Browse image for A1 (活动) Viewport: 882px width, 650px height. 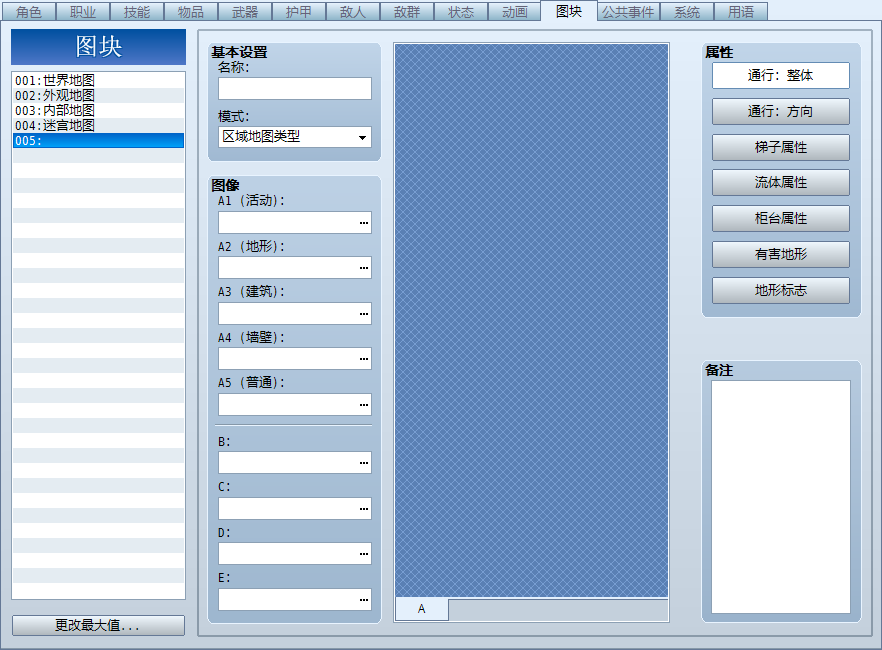click(x=364, y=223)
